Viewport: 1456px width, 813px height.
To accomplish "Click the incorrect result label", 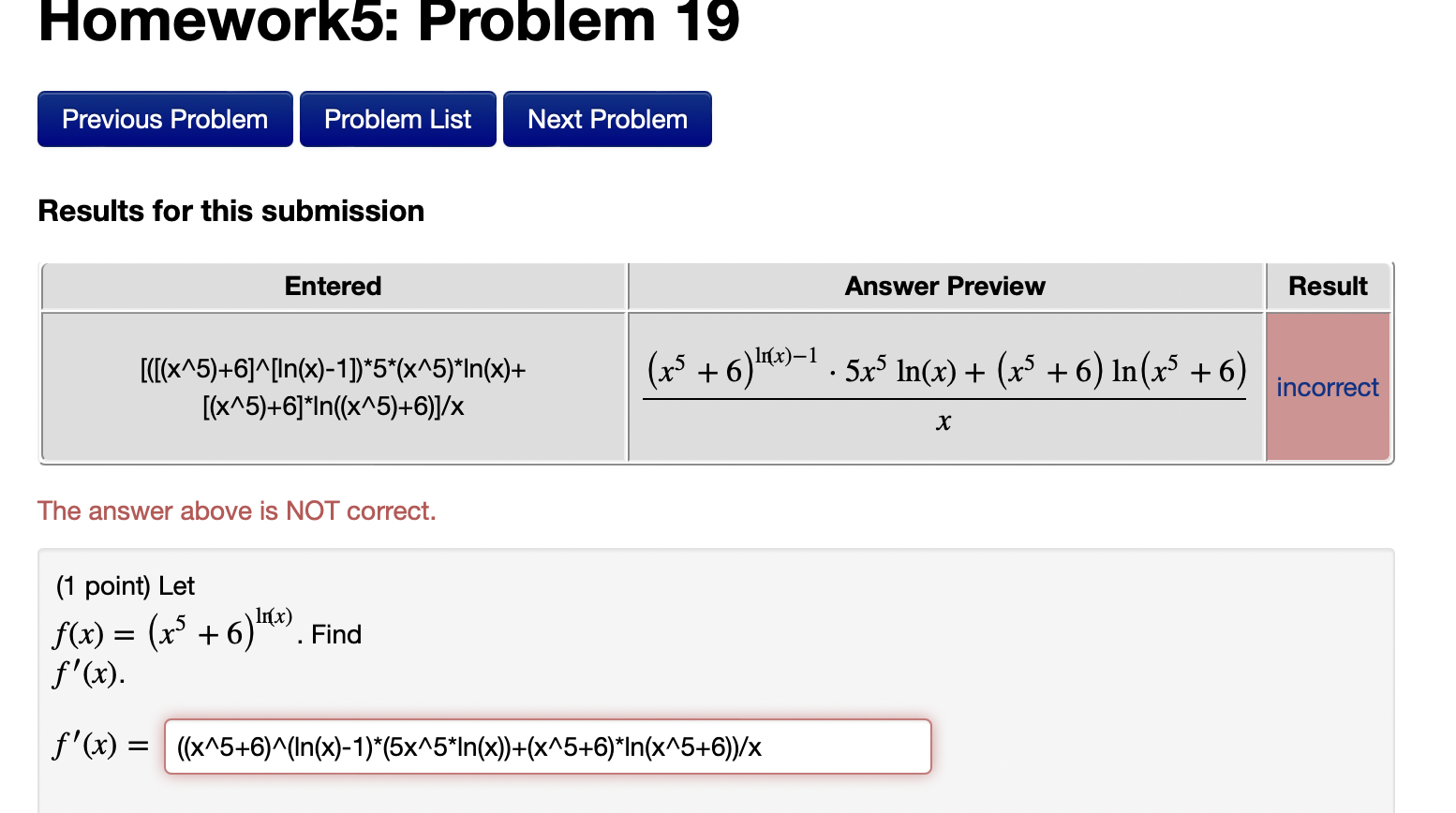I will (1327, 387).
